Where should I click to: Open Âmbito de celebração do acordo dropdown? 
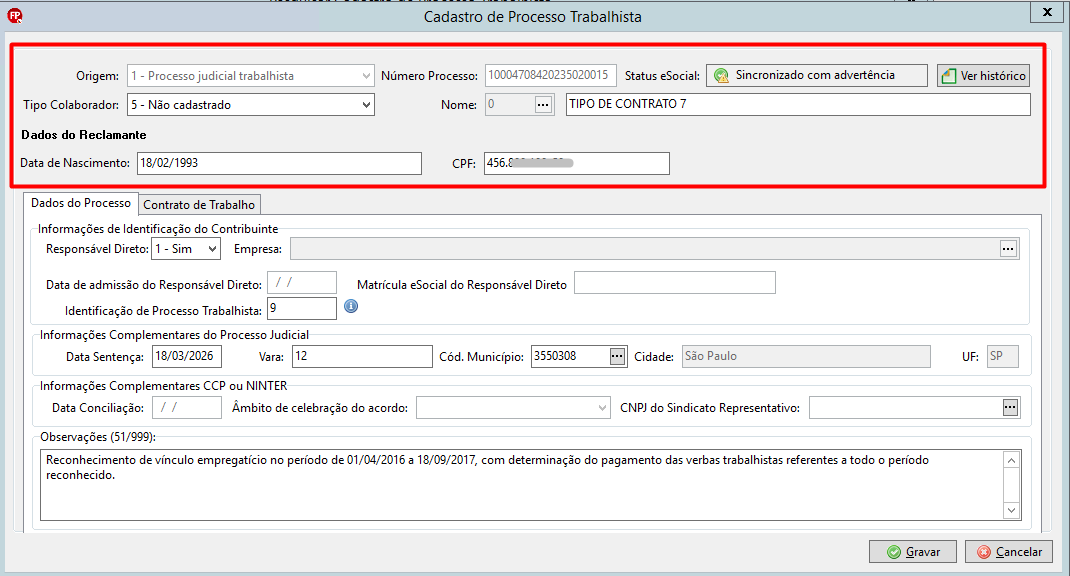click(513, 407)
